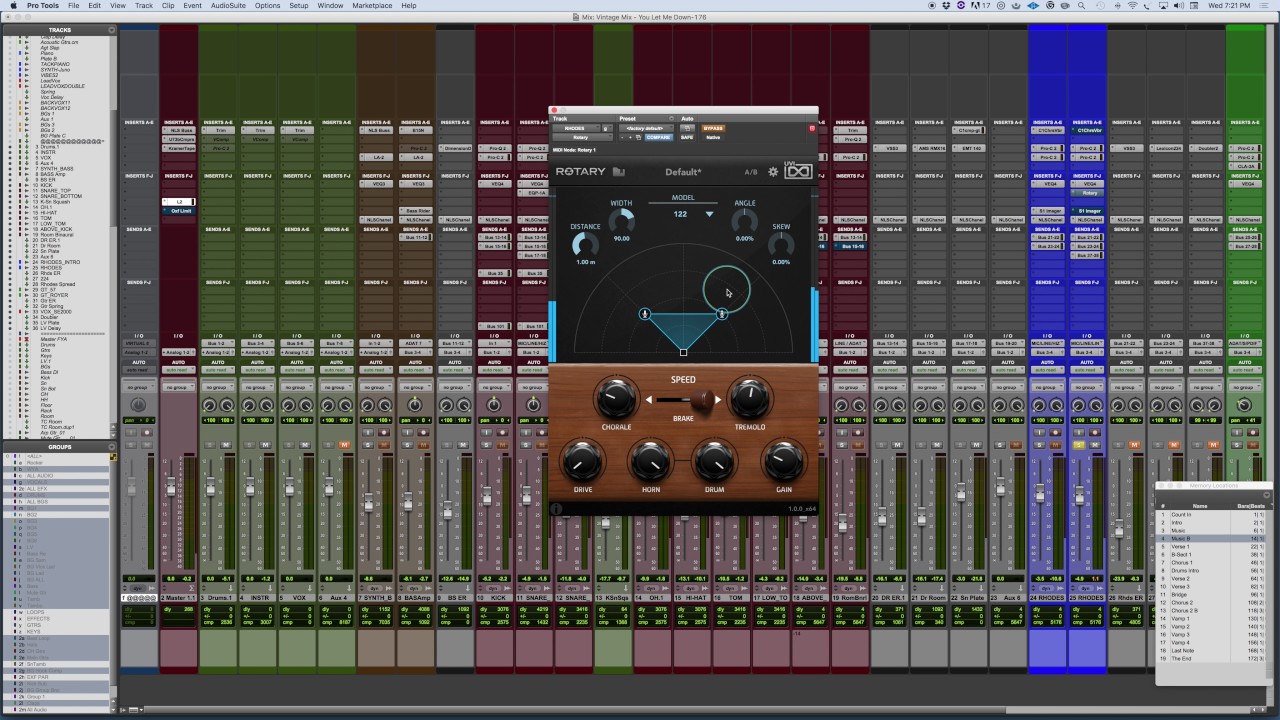Open the Setup menu

click(299, 5)
